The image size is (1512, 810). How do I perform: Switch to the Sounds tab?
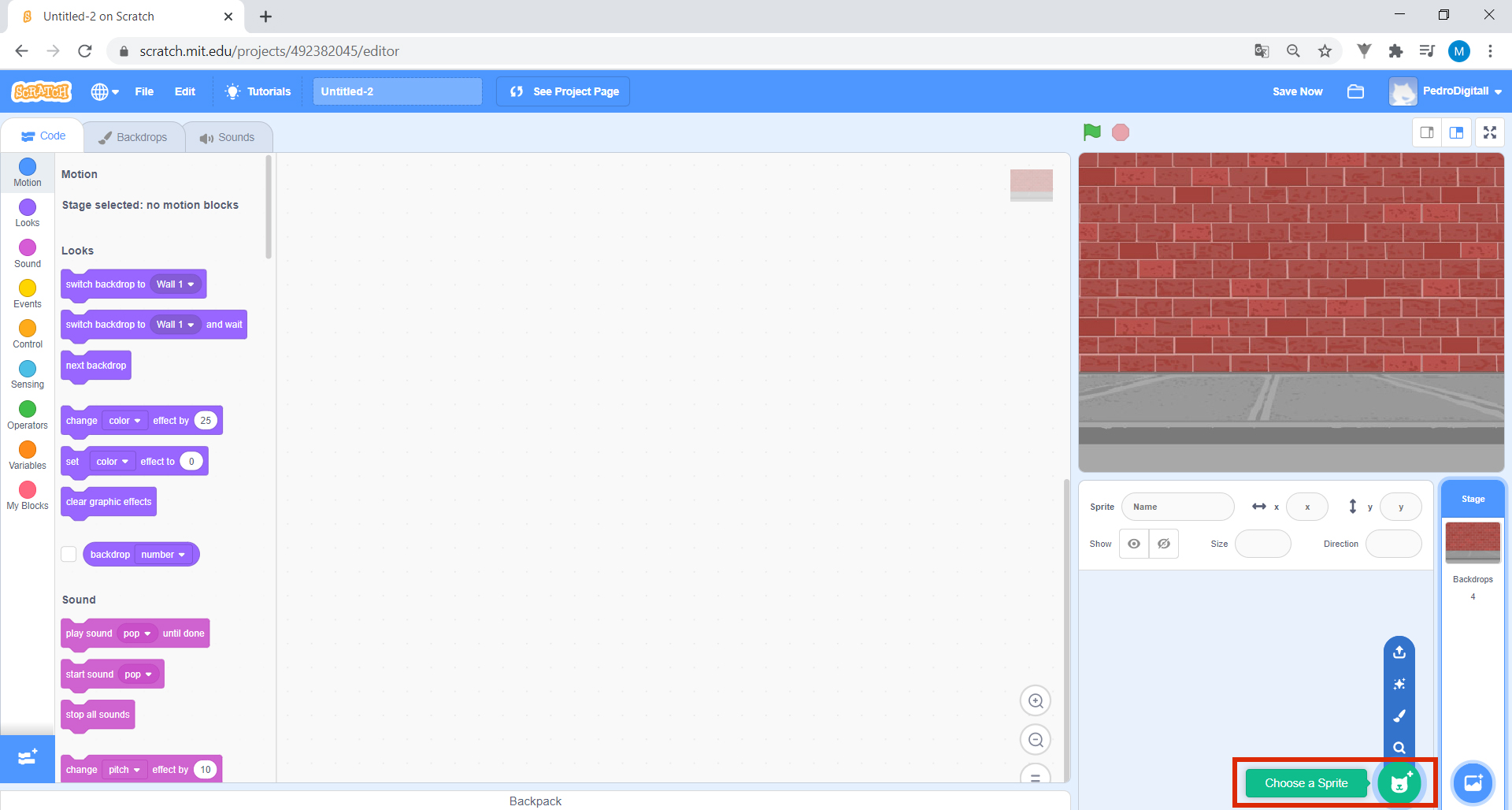(x=228, y=137)
